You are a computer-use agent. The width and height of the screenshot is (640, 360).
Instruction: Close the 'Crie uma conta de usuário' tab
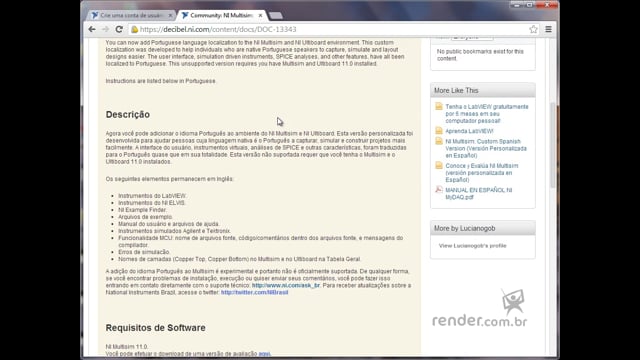[x=171, y=16]
